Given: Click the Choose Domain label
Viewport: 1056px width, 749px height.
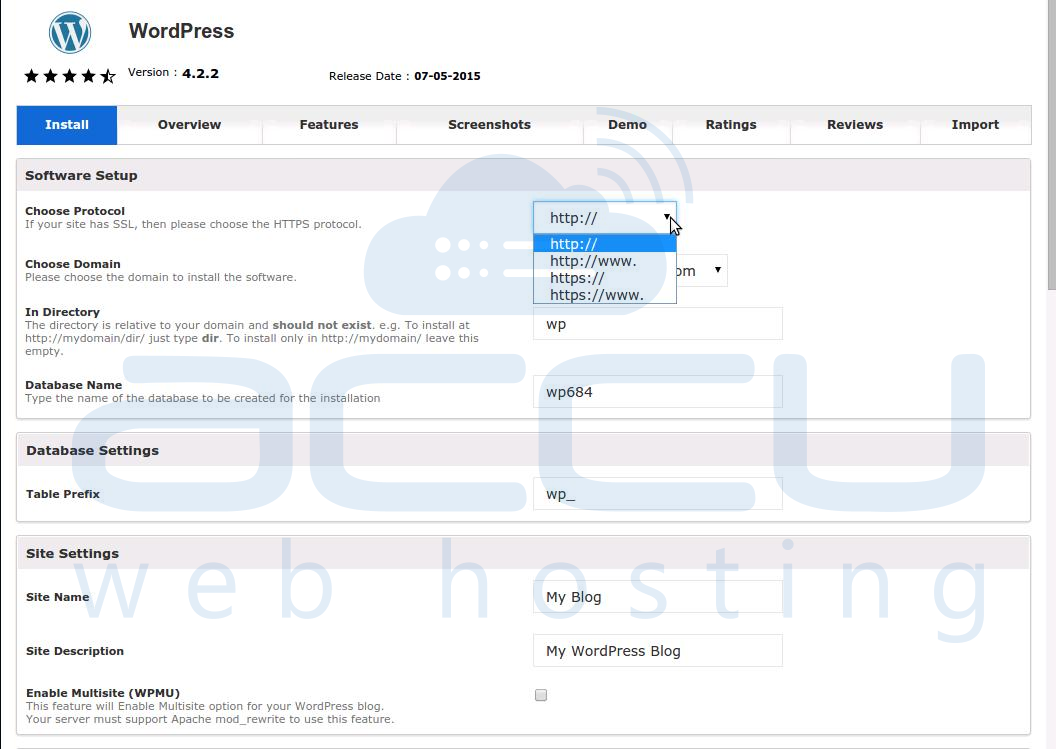Looking at the screenshot, I should coord(73,264).
